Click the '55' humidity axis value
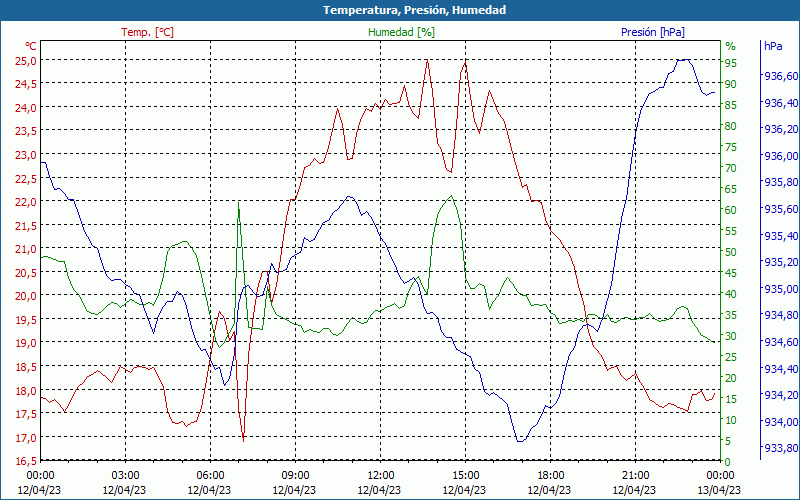Viewport: 800px width, 500px height. (x=731, y=231)
